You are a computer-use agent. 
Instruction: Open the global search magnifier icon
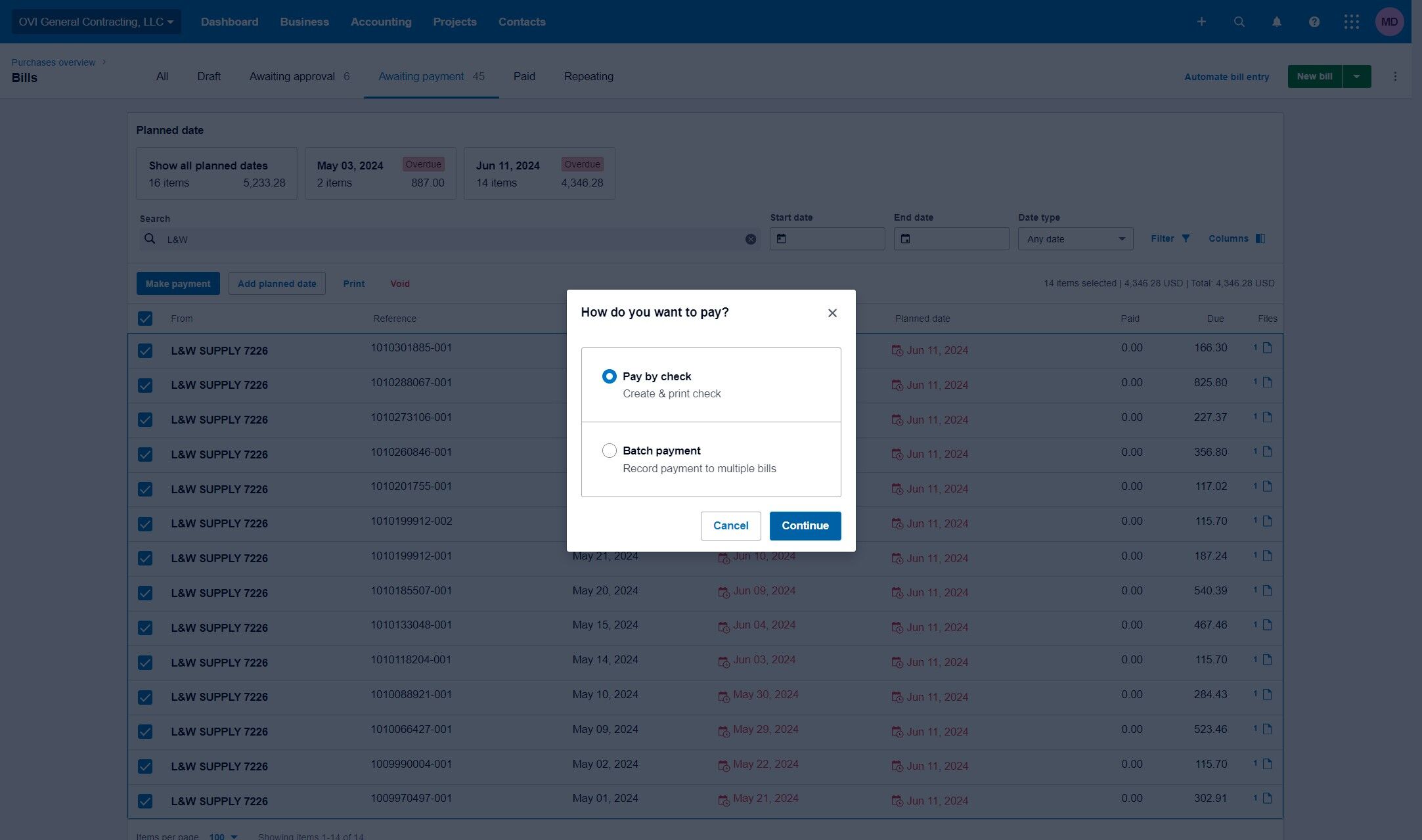click(x=1239, y=22)
